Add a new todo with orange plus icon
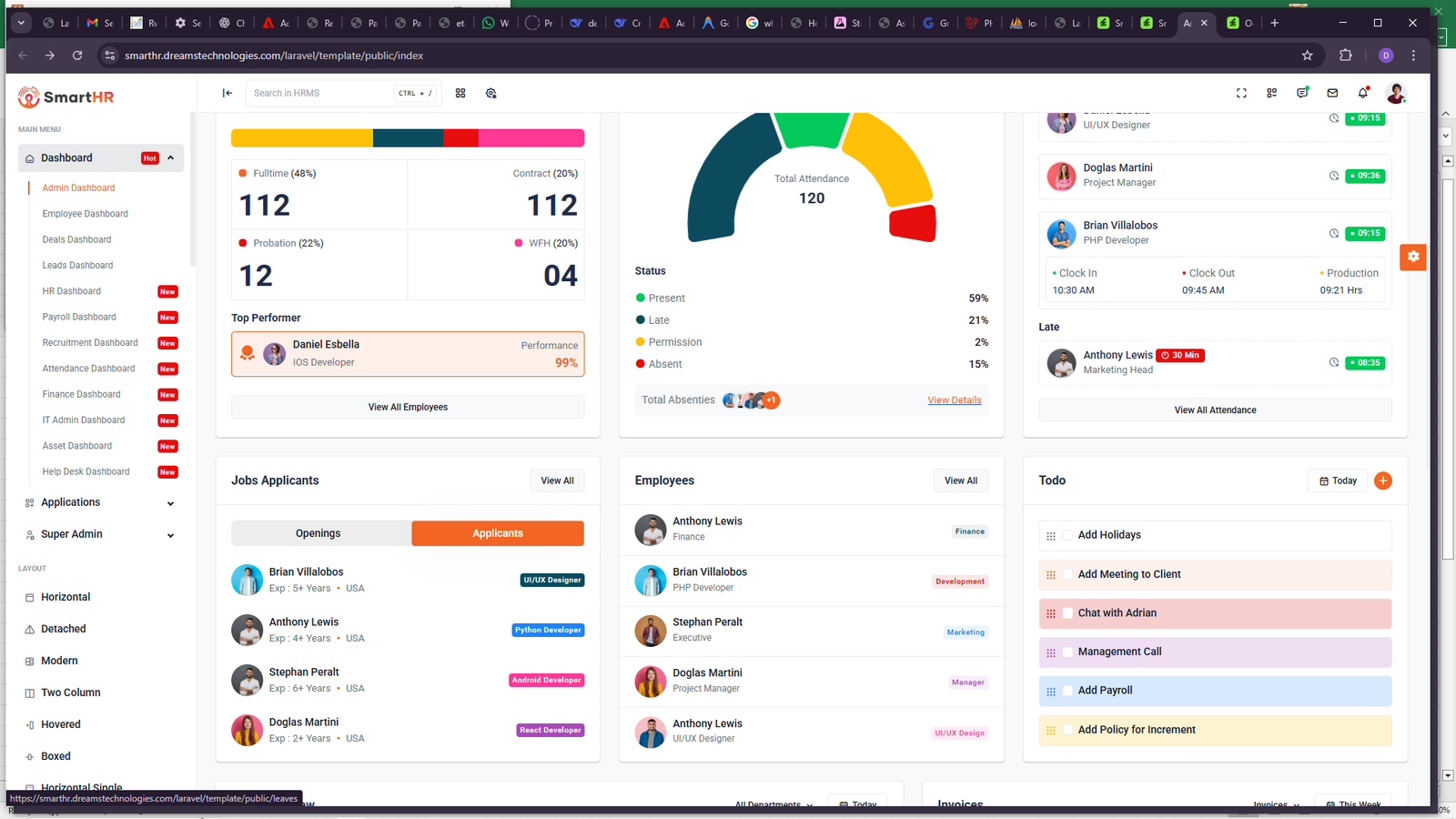This screenshot has height=819, width=1456. (1382, 480)
